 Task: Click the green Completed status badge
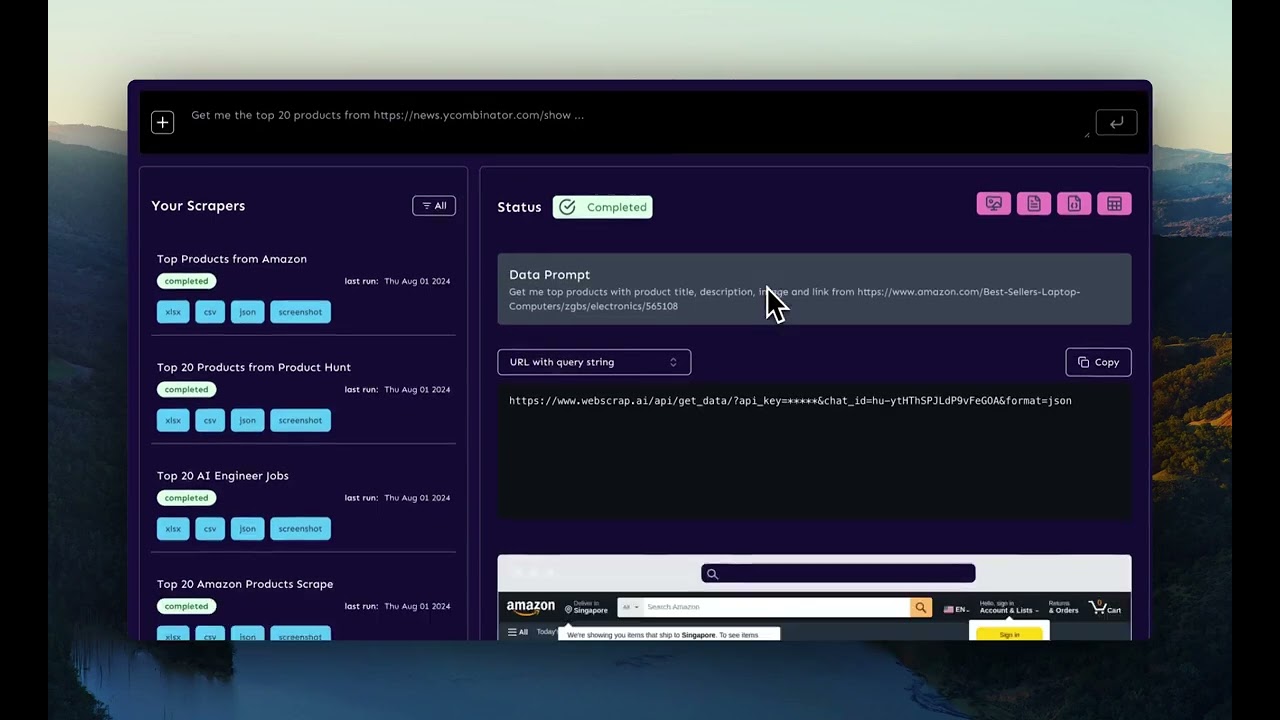(602, 207)
